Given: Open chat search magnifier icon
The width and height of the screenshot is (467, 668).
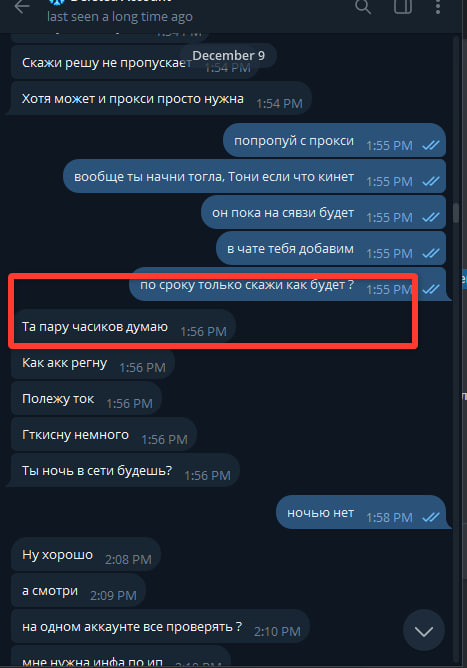Looking at the screenshot, I should tap(363, 7).
